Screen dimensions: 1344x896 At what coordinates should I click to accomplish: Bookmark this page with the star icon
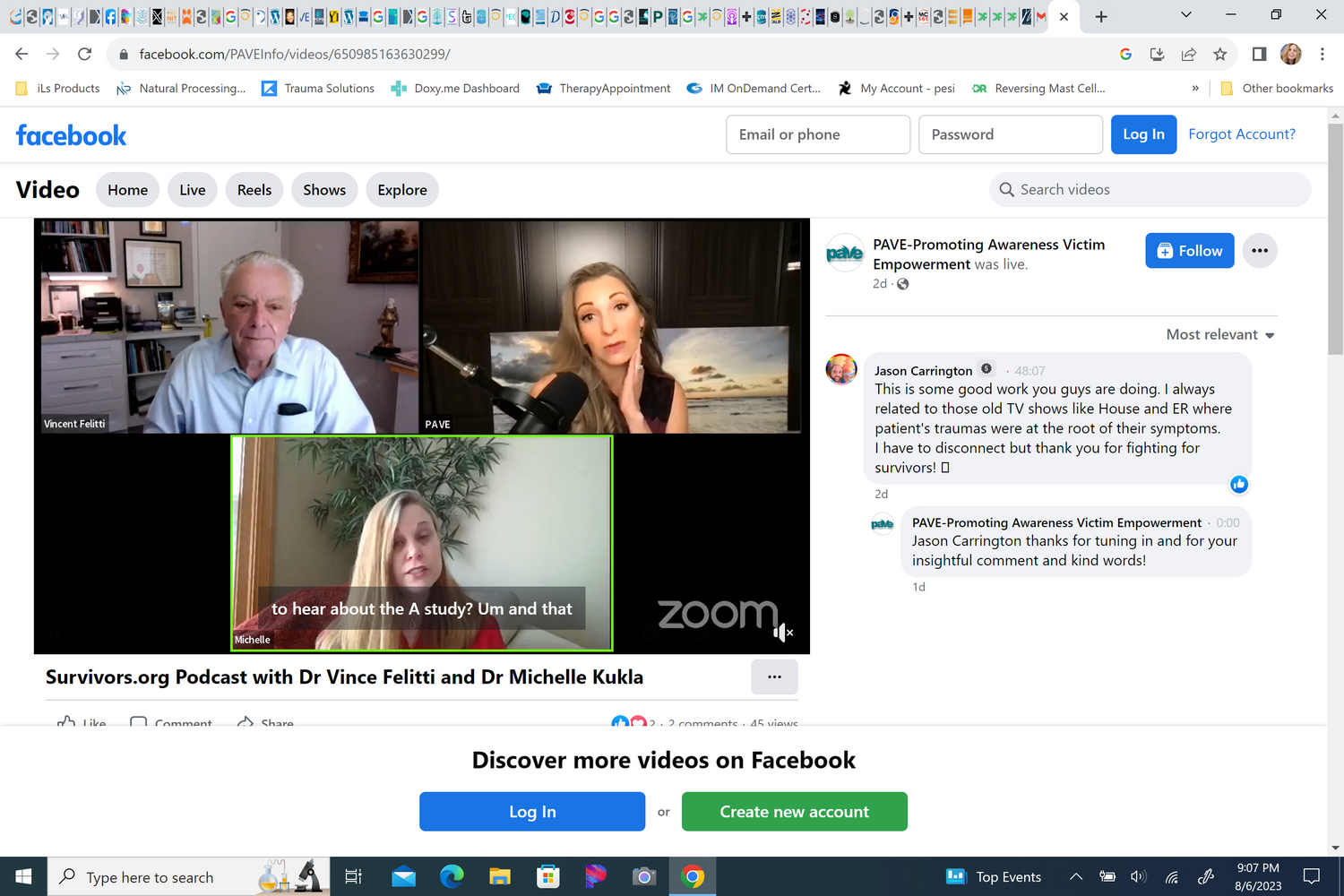click(1219, 55)
